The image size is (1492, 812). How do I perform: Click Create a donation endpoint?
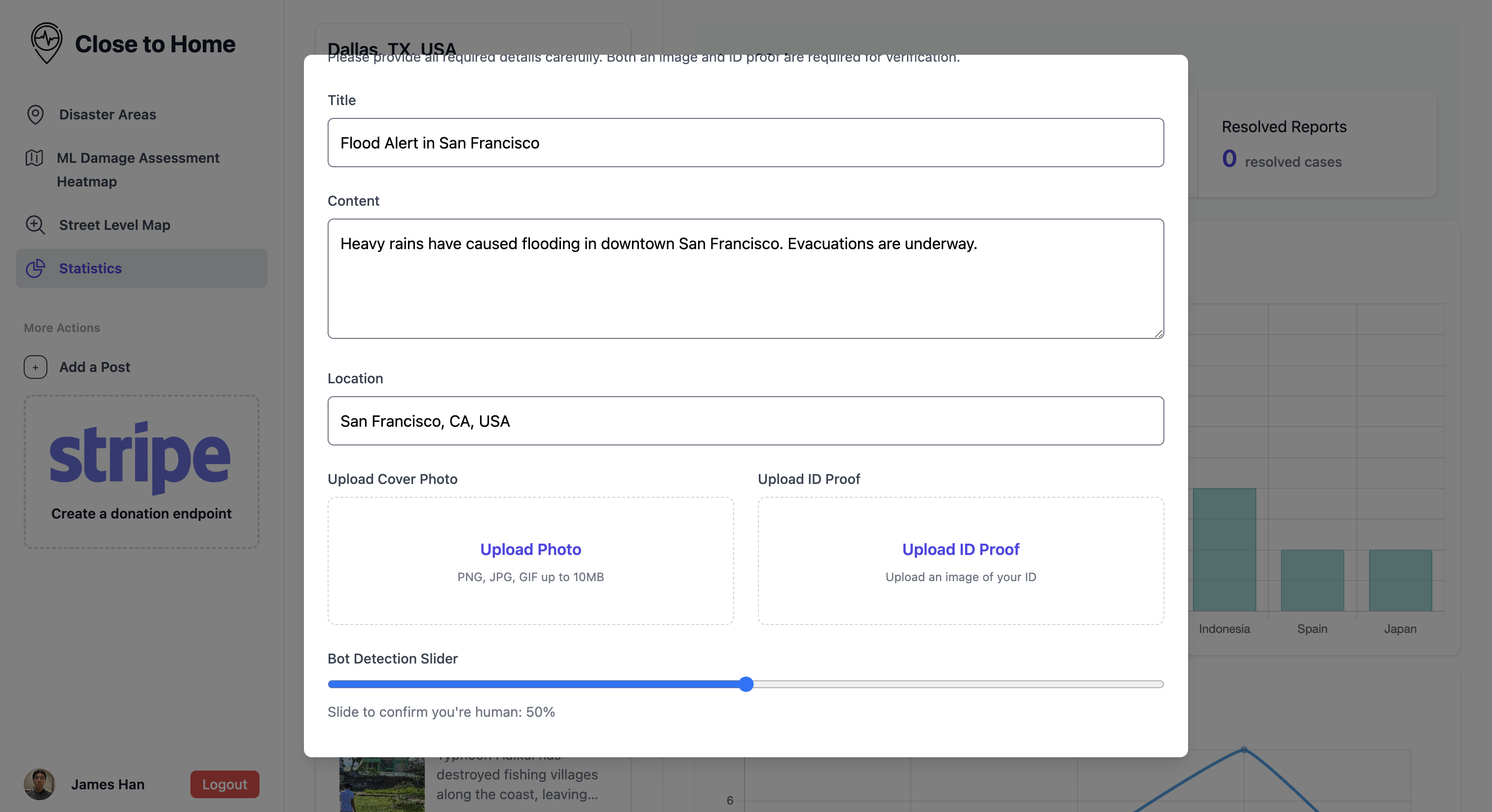[x=141, y=514]
